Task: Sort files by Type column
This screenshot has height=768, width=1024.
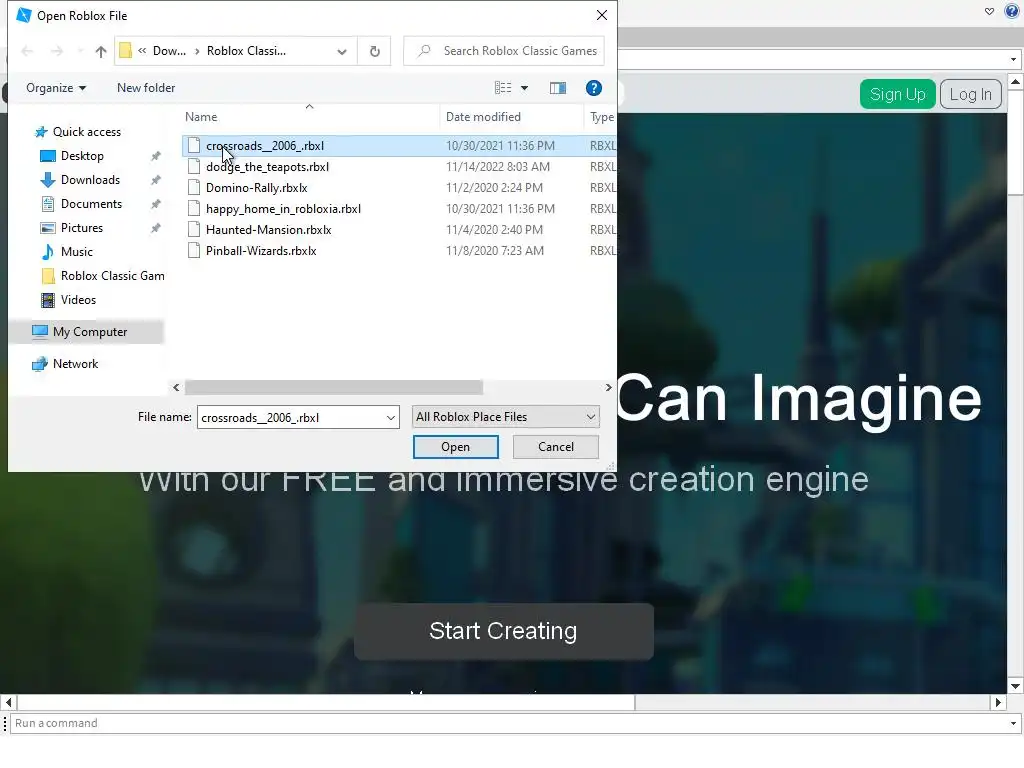Action: (x=601, y=117)
